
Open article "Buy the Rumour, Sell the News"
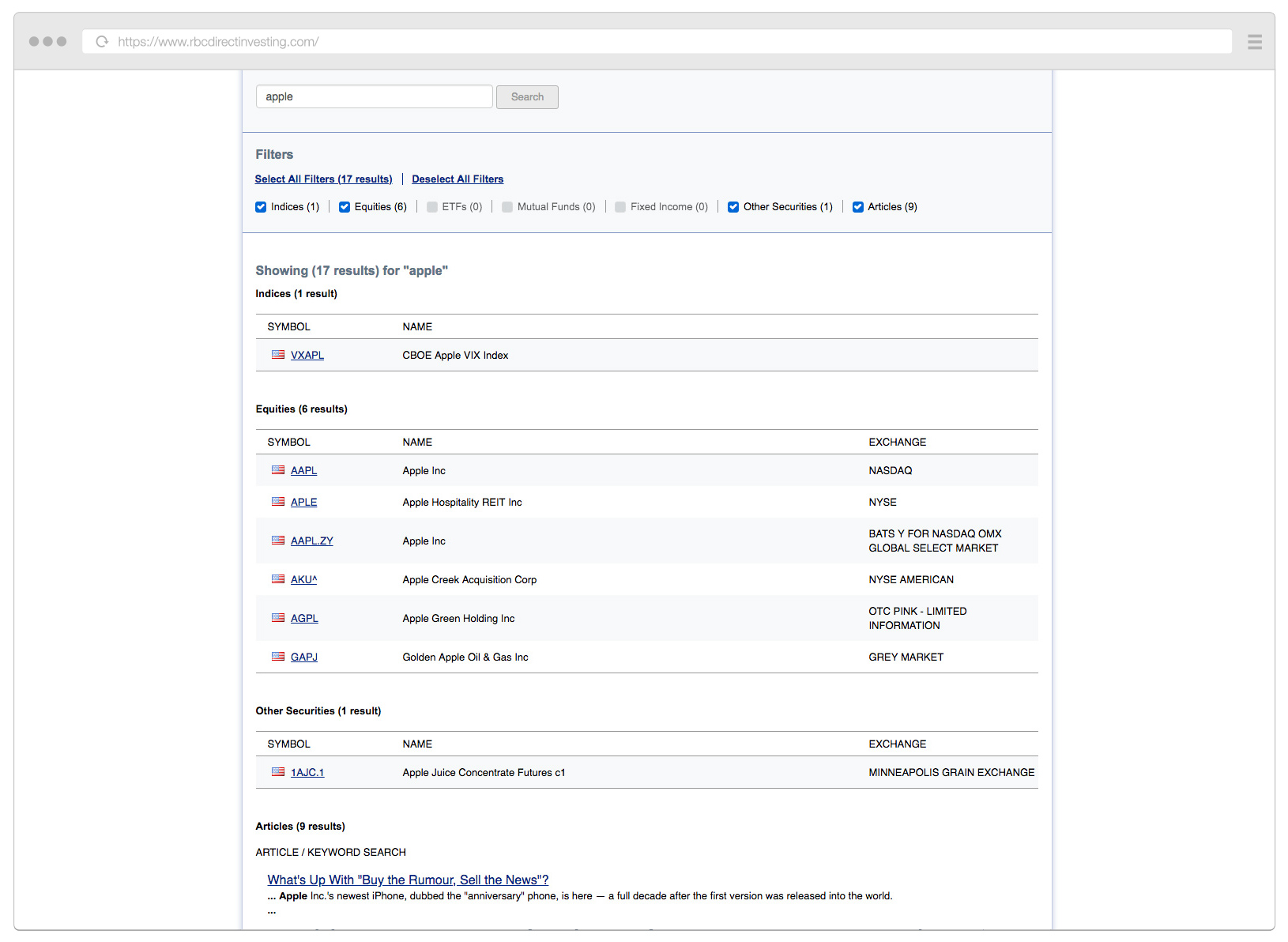click(408, 880)
